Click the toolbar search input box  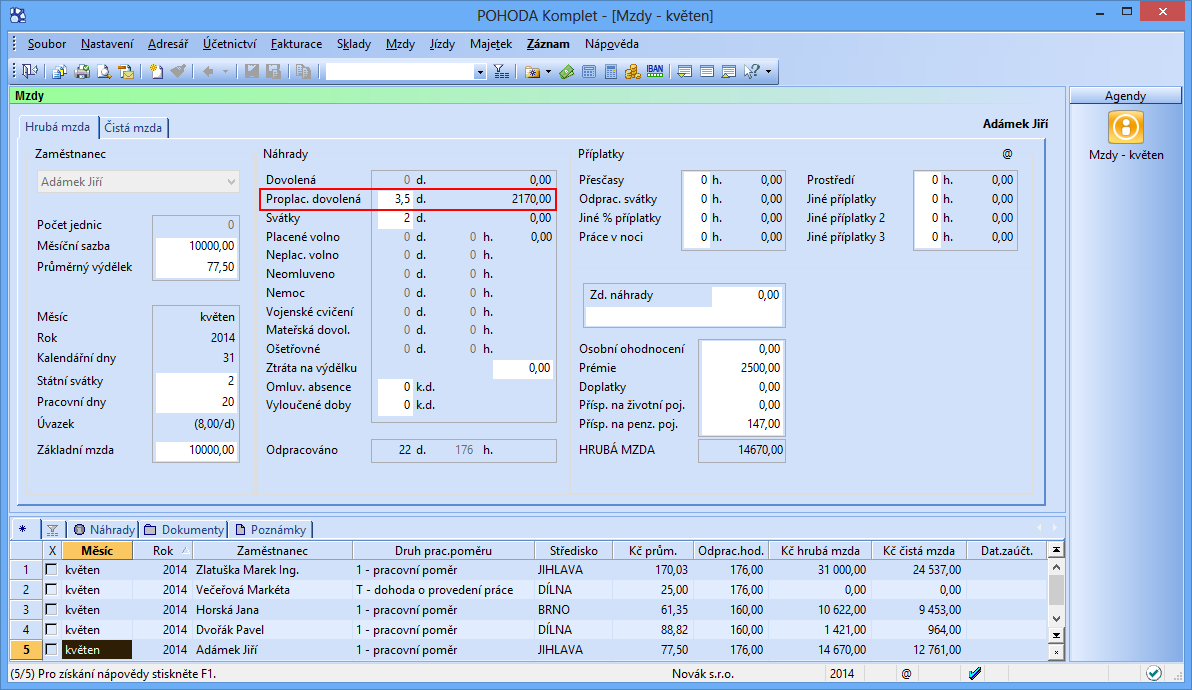pyautogui.click(x=400, y=72)
